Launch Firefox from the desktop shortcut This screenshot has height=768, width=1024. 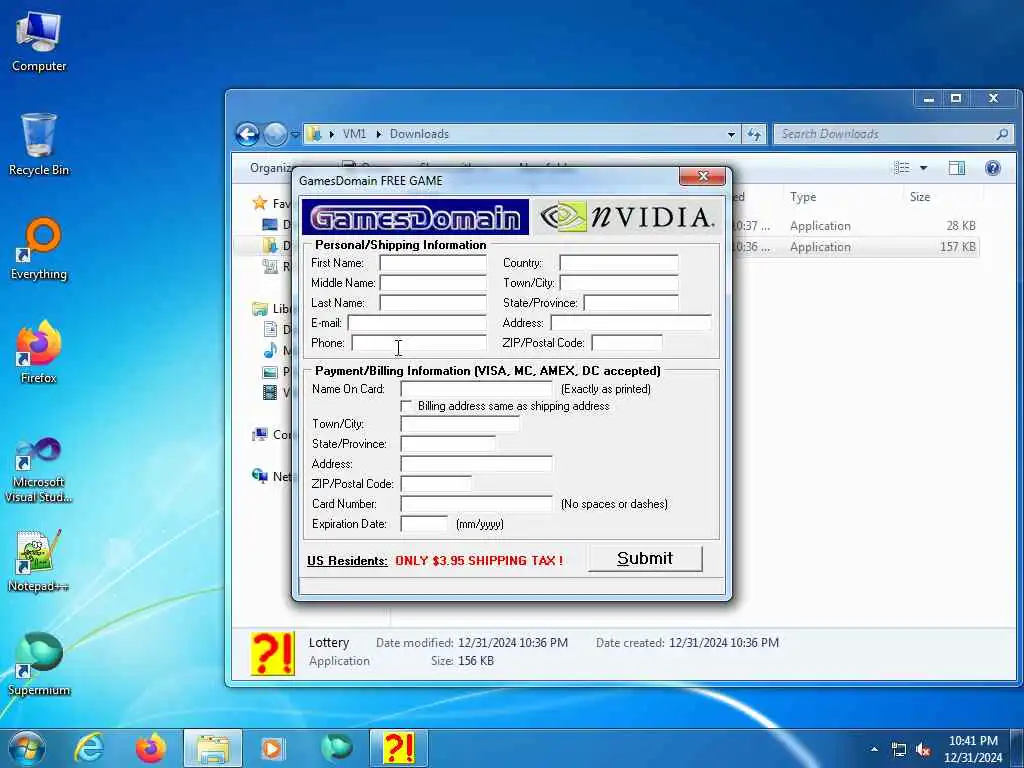(39, 352)
